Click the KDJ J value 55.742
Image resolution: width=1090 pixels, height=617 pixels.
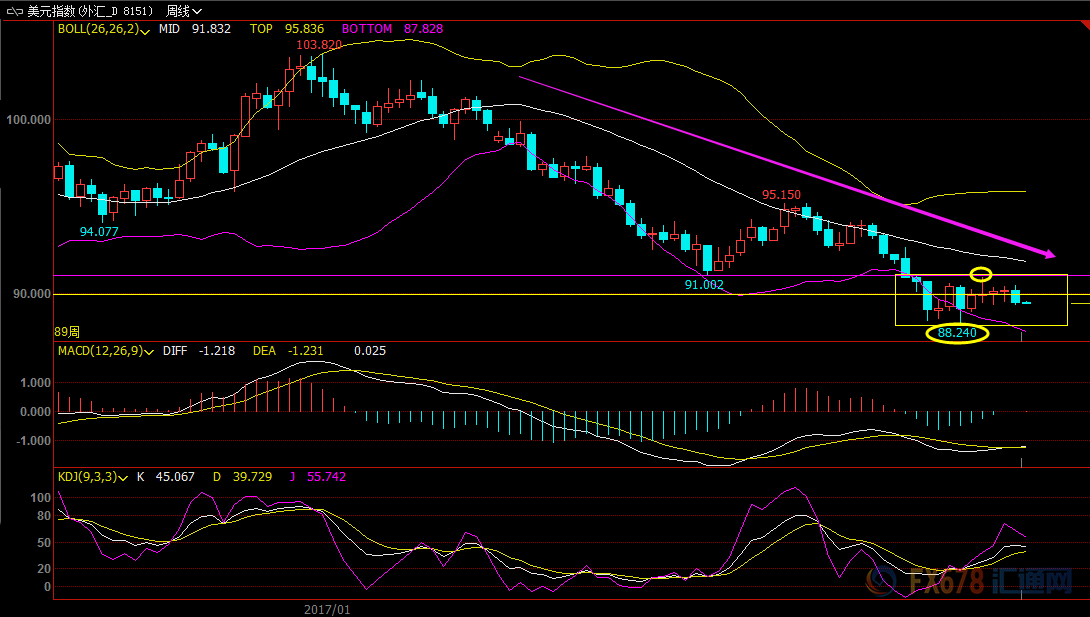click(x=326, y=477)
